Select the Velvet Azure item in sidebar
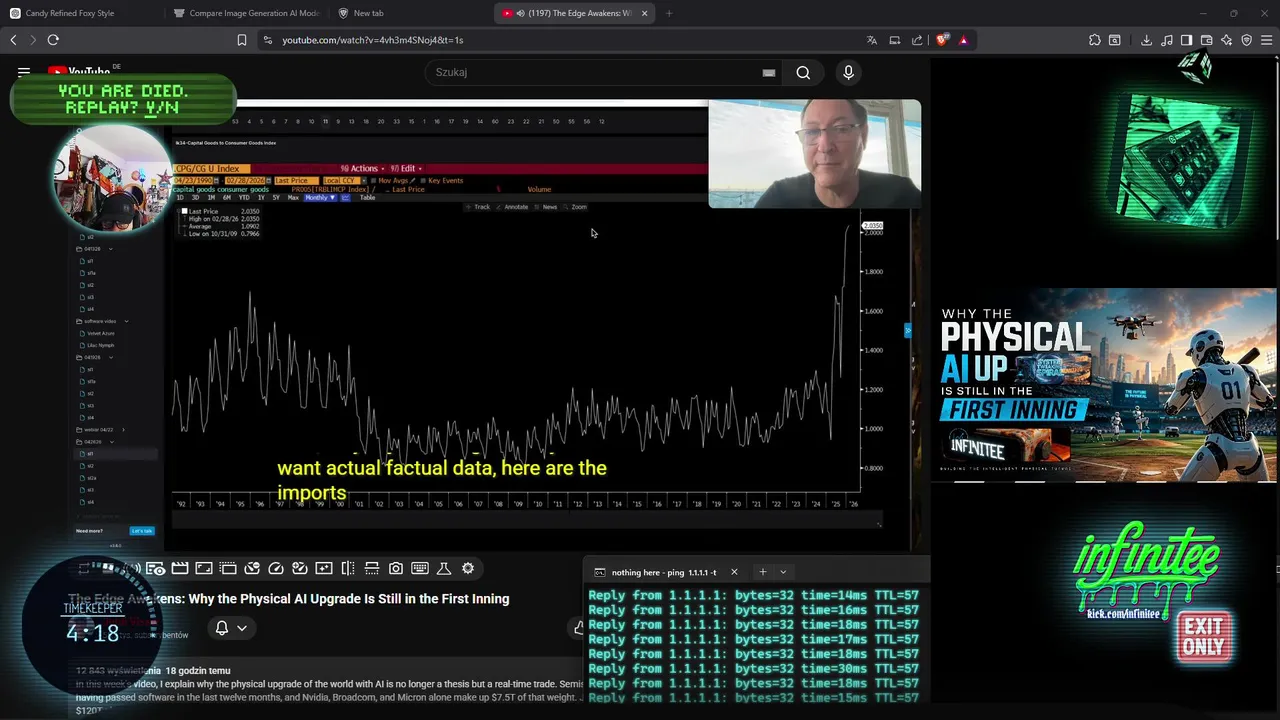Image resolution: width=1280 pixels, height=720 pixels. (100, 333)
